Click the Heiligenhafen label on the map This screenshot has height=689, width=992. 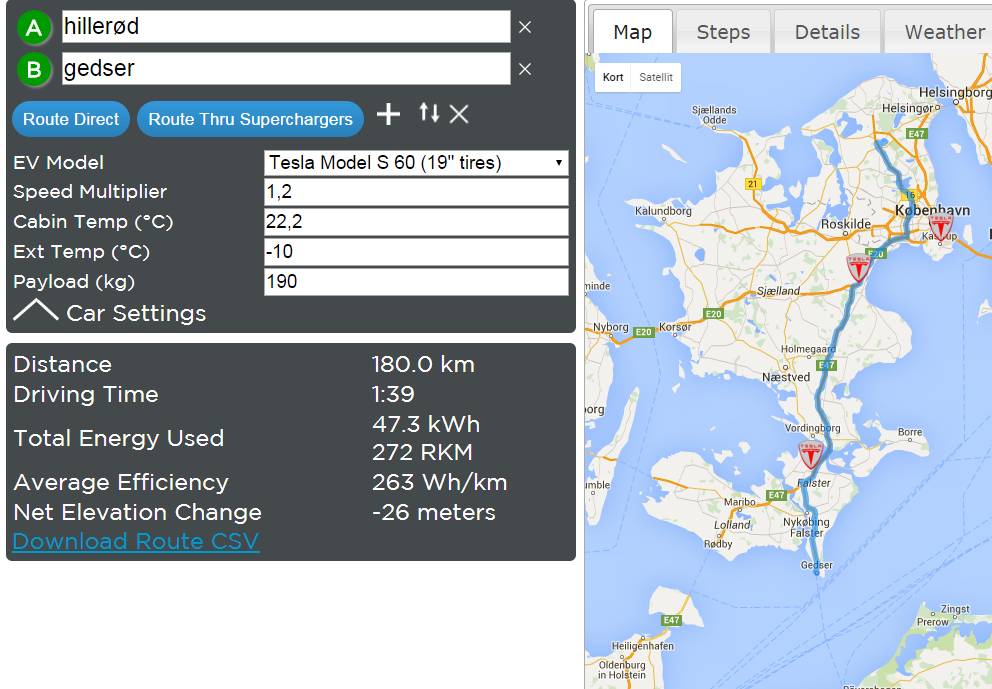[x=642, y=646]
